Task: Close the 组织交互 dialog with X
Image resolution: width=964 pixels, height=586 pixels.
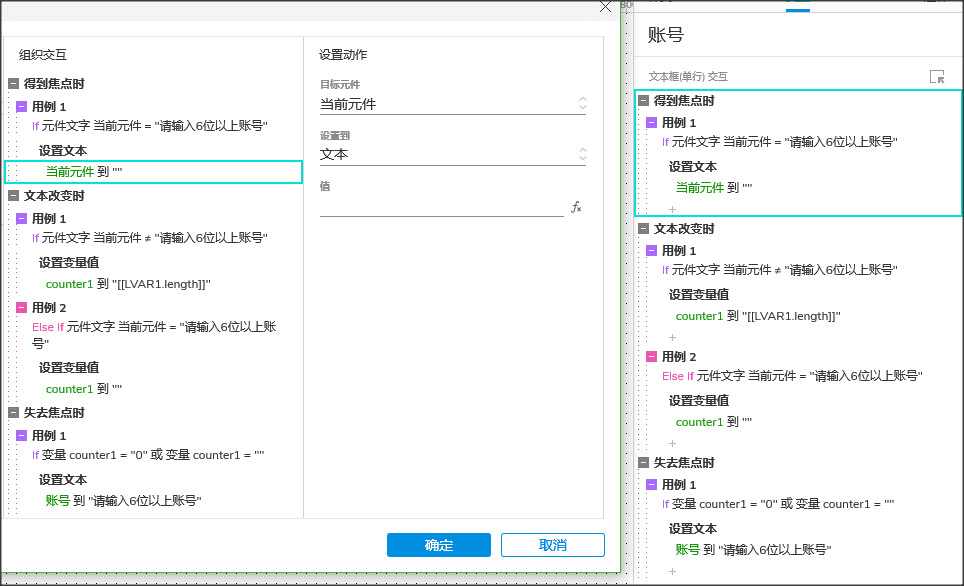Action: [605, 7]
